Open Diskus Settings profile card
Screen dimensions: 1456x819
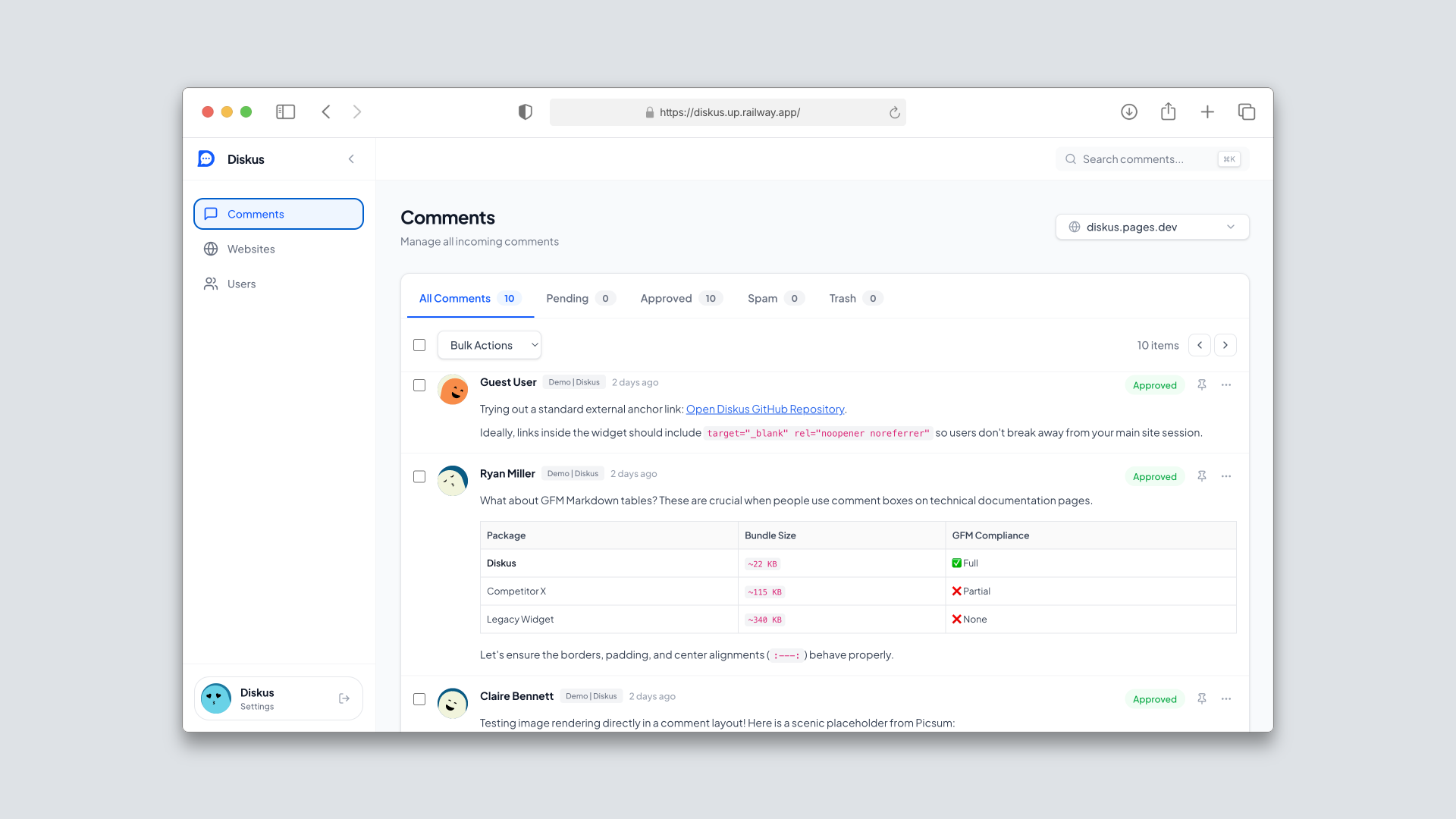(278, 698)
